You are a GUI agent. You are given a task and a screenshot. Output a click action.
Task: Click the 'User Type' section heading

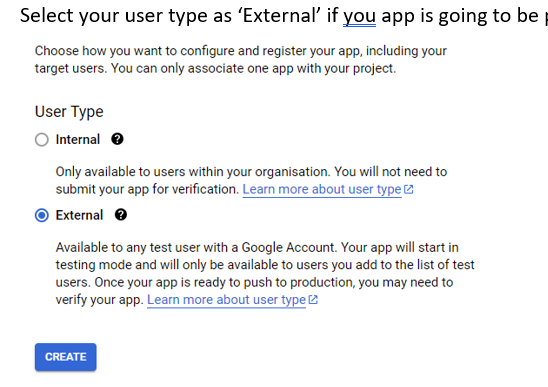(x=69, y=112)
